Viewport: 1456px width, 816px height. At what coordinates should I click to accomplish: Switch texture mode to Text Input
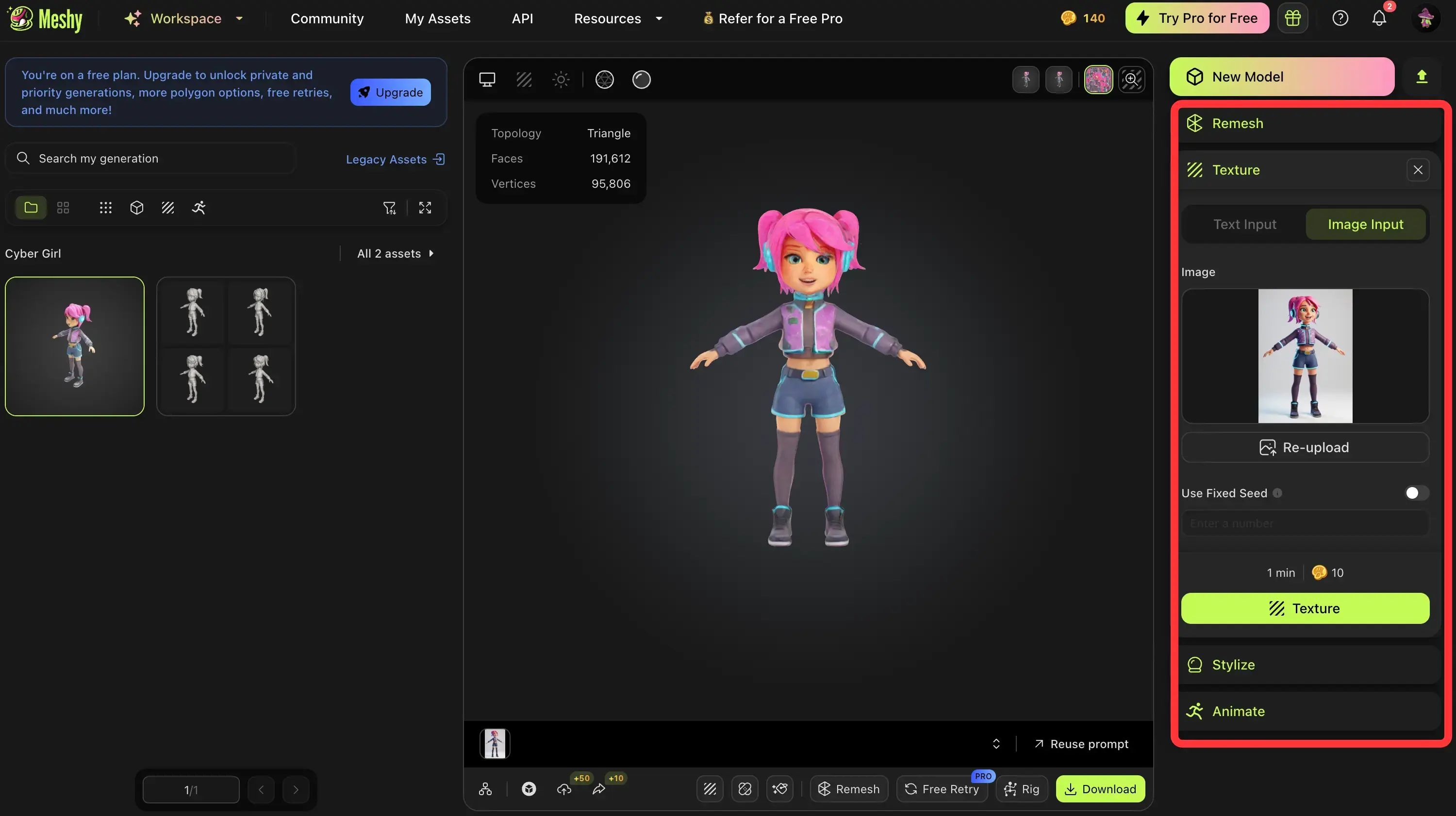(x=1245, y=224)
